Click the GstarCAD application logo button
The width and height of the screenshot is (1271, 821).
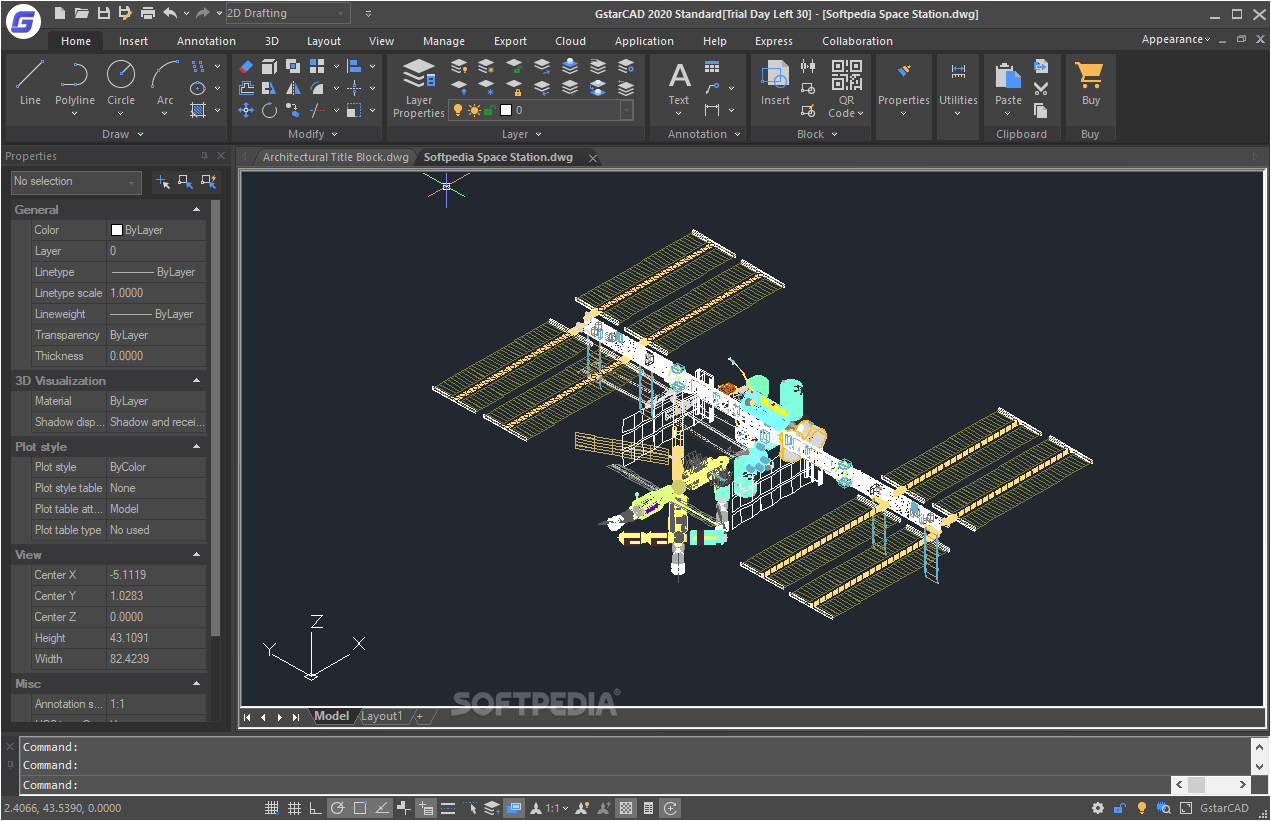point(22,20)
